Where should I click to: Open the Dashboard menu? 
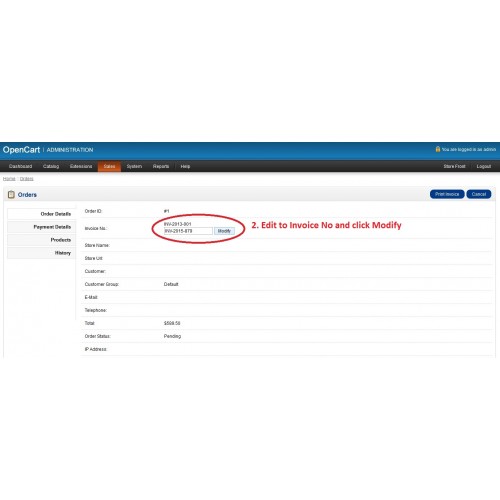click(x=20, y=166)
